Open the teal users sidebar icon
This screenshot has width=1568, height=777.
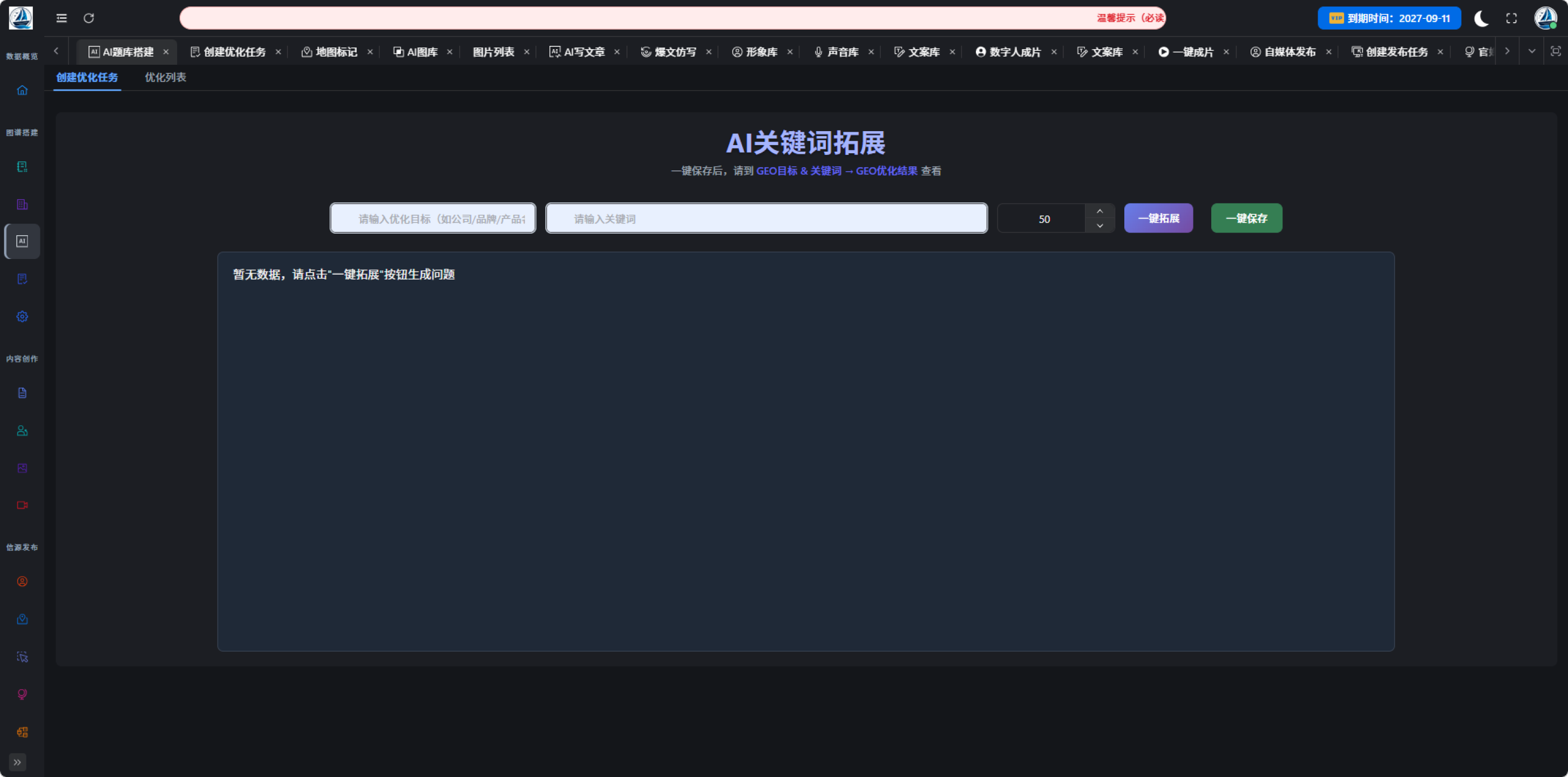[x=22, y=431]
